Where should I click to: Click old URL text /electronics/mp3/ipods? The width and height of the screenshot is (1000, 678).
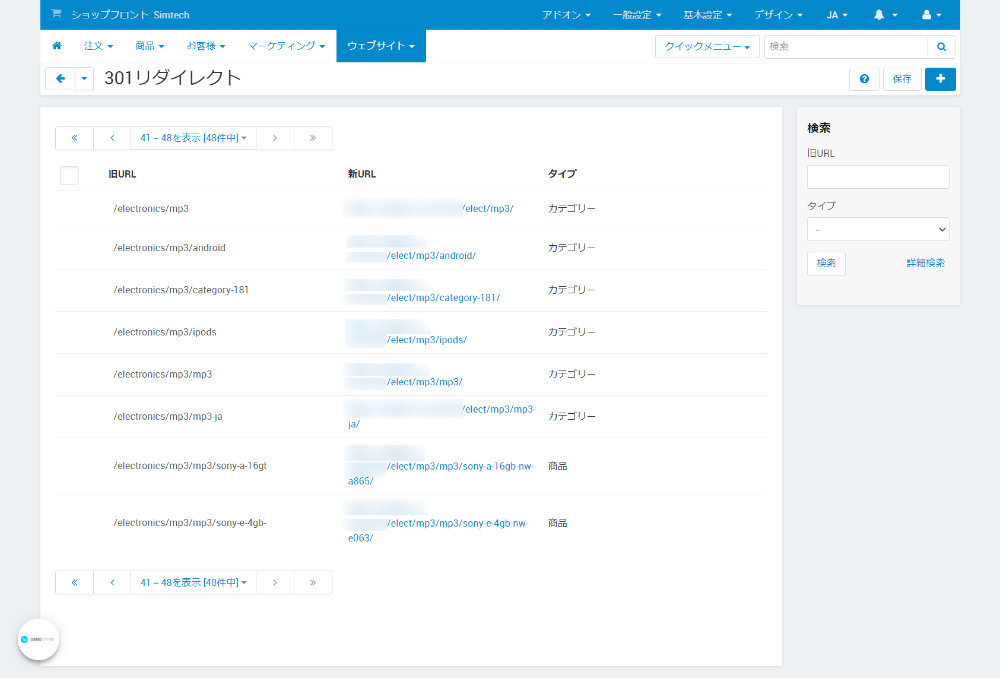click(x=165, y=332)
